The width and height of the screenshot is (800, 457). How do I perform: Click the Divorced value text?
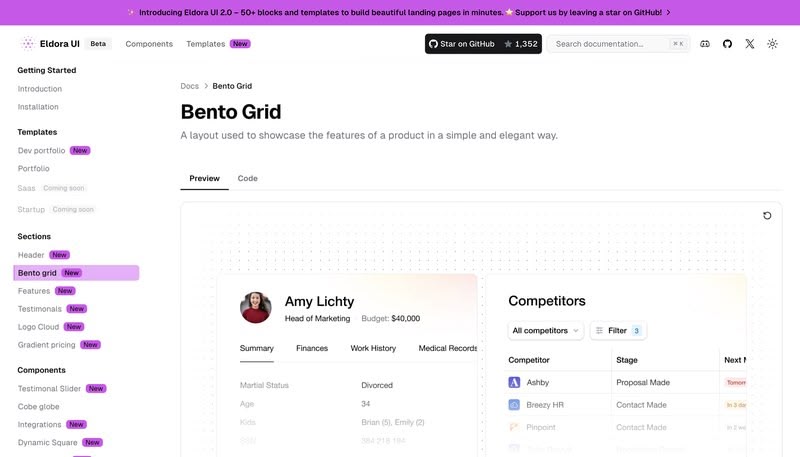(377, 385)
